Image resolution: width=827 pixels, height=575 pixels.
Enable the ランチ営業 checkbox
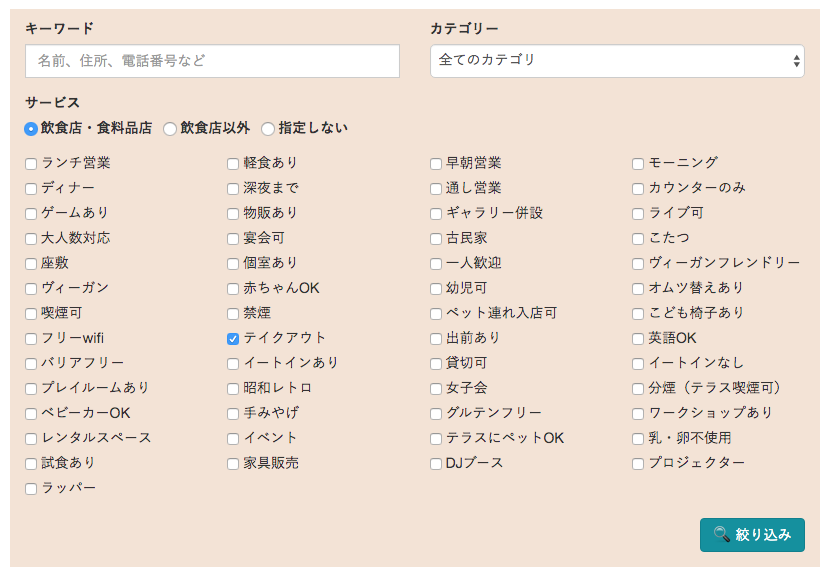(x=31, y=164)
